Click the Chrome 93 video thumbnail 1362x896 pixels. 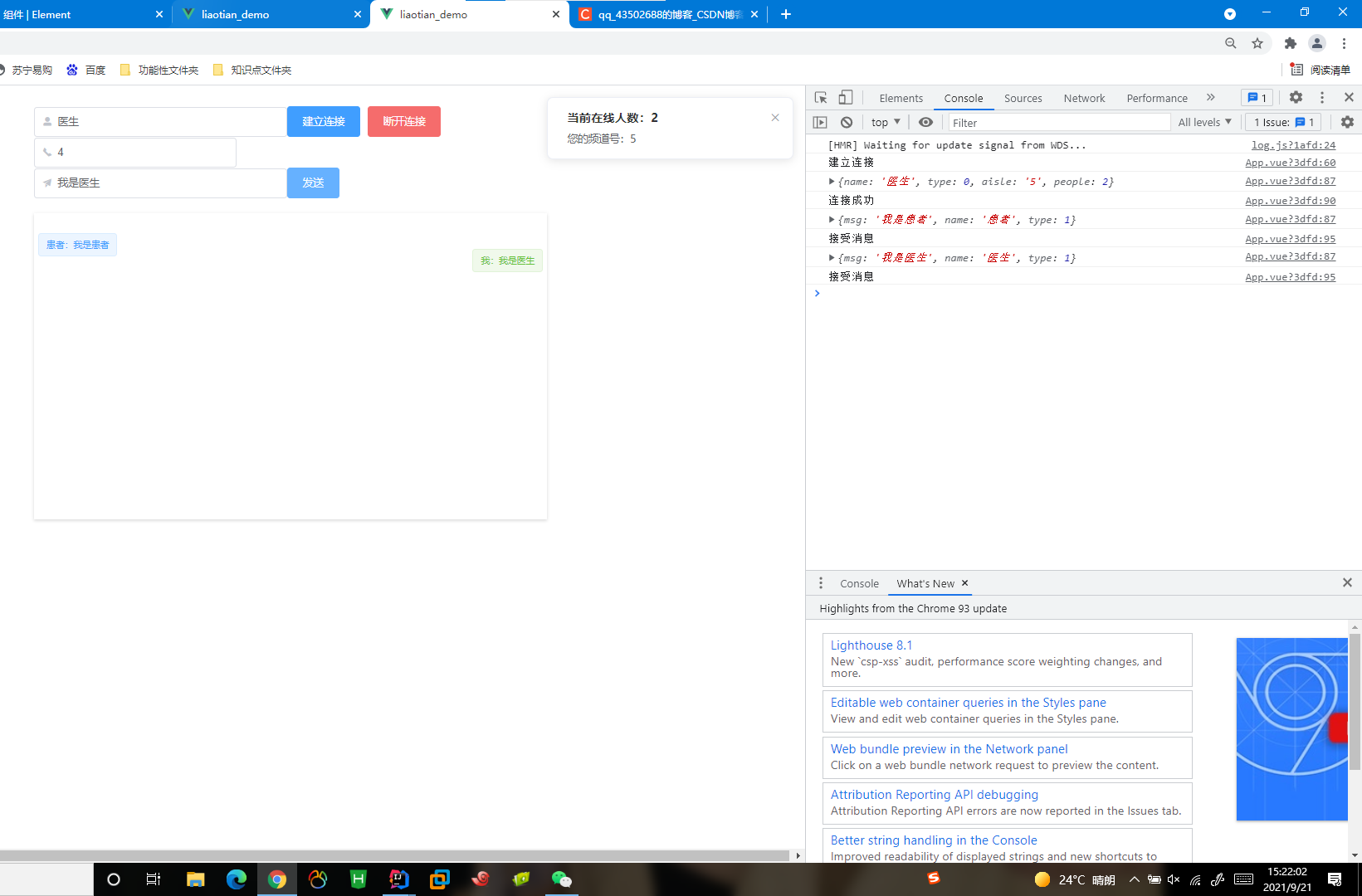[x=1291, y=729]
